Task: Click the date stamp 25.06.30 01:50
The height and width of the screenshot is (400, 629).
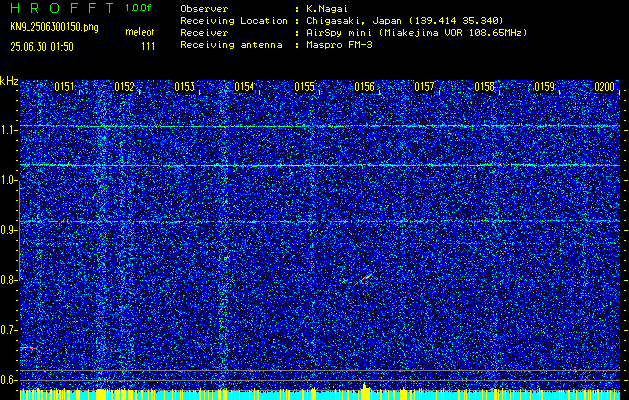Action: coord(42,47)
